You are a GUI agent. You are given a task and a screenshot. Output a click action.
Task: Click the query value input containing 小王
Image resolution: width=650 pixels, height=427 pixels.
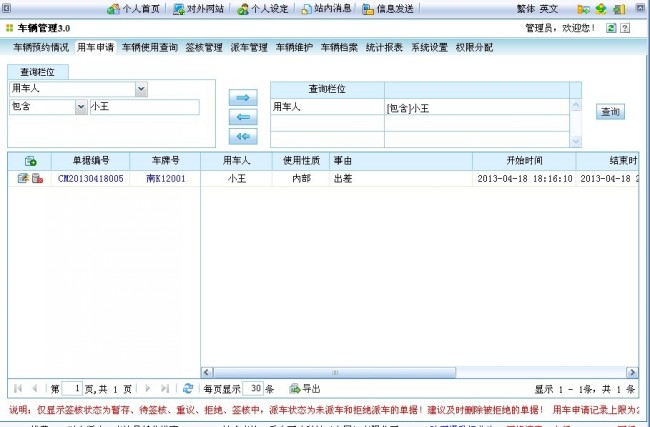pos(144,106)
